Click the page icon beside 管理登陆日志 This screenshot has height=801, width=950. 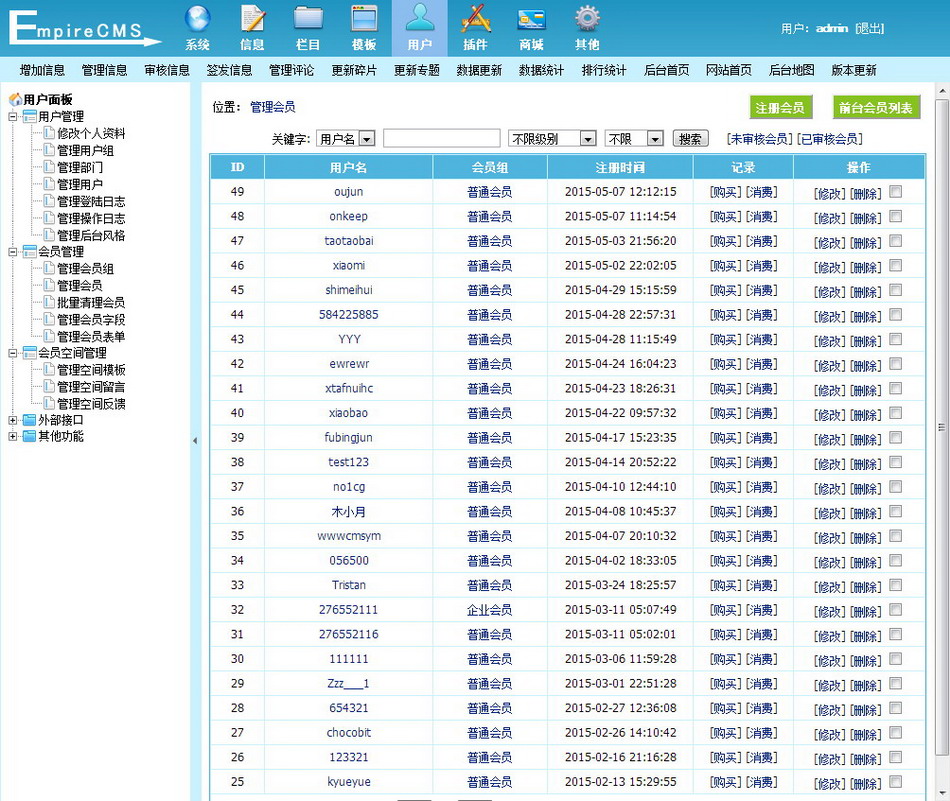pos(50,201)
